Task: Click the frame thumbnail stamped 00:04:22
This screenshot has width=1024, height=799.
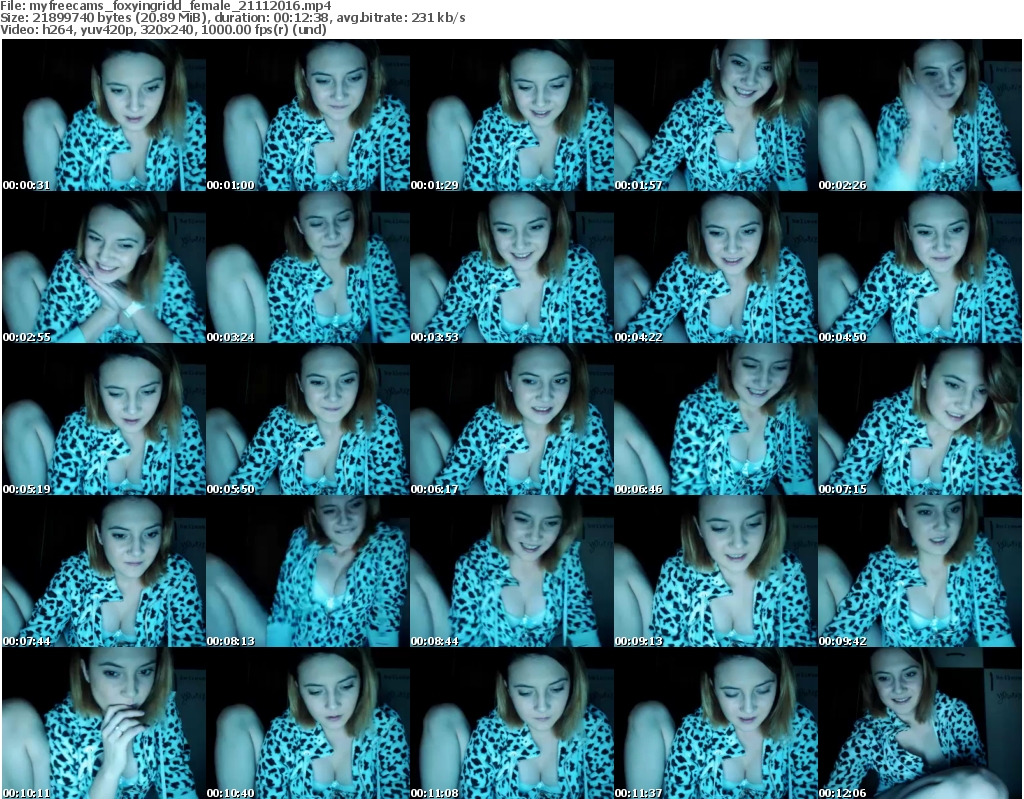Action: 715,267
